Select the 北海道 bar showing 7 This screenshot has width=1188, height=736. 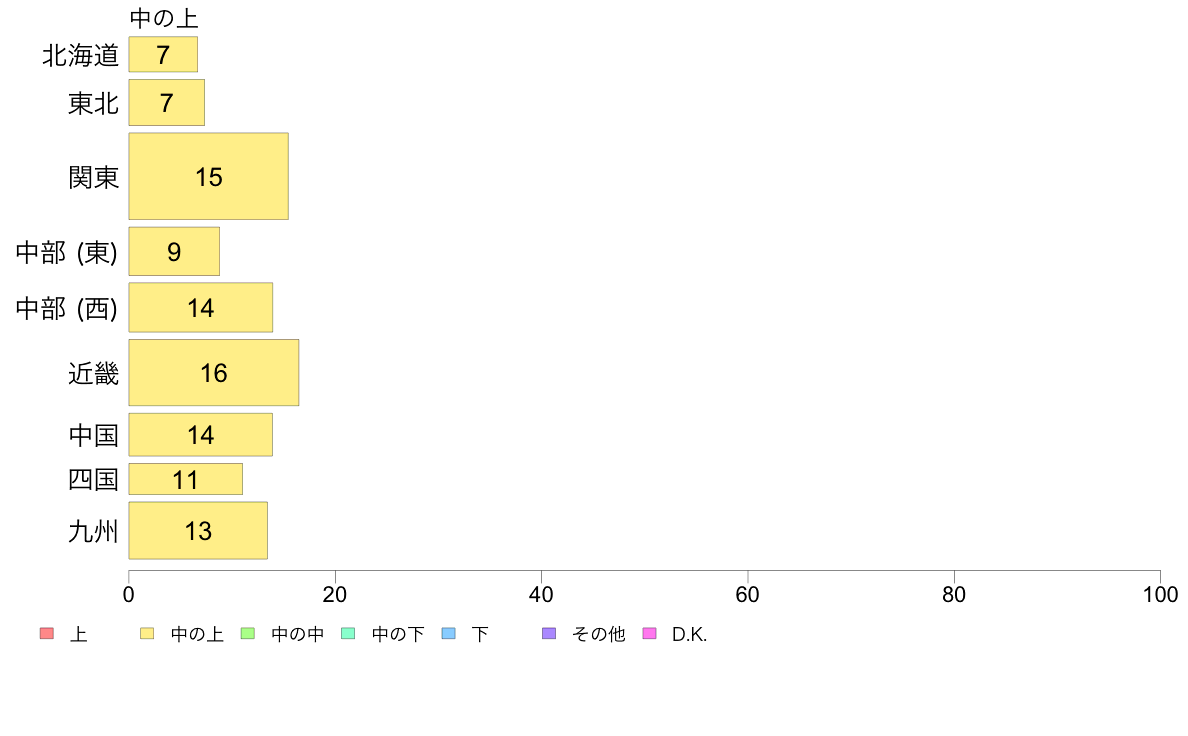163,55
